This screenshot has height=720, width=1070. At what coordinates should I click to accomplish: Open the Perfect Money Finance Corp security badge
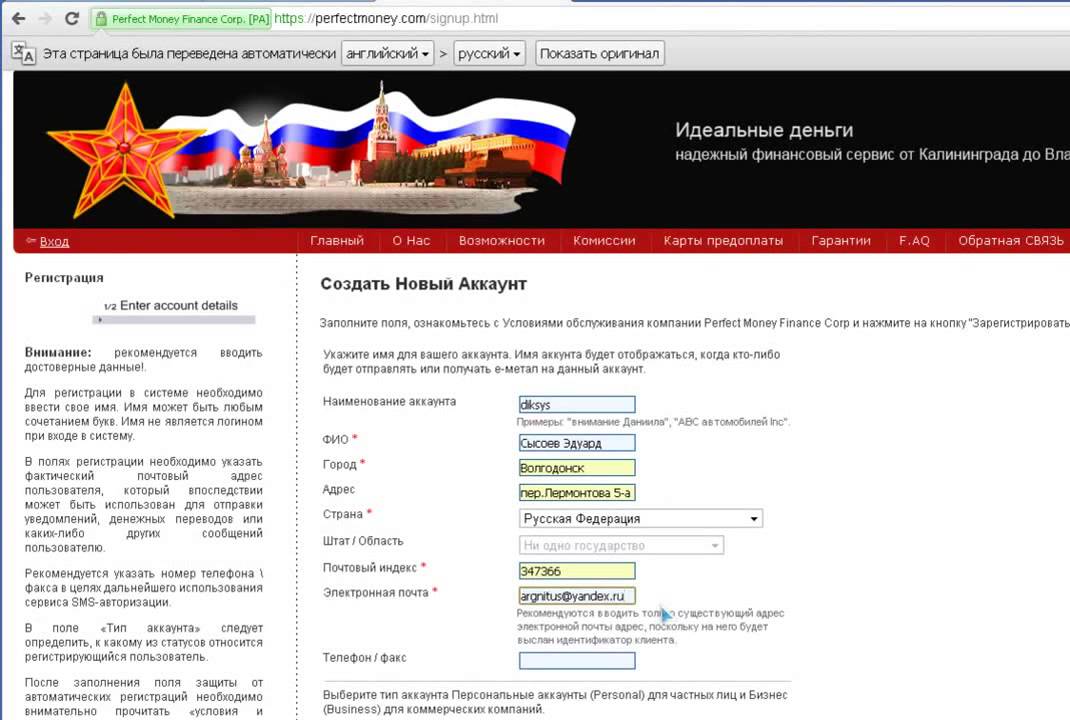182,19
